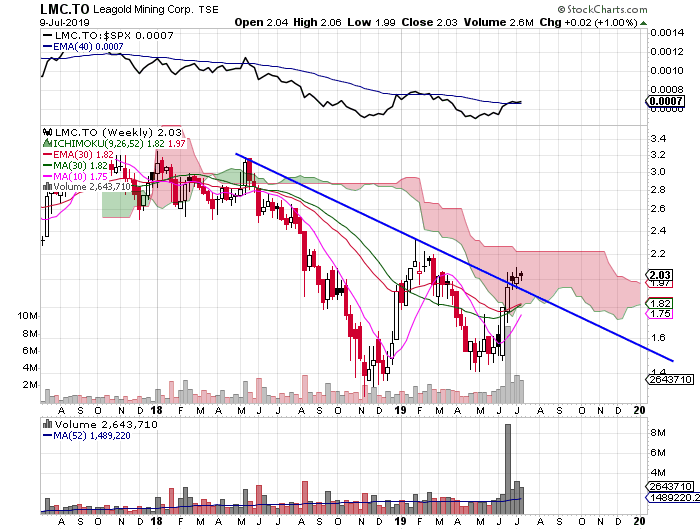Click the red 1.97 Ichimoku value tag

click(661, 284)
